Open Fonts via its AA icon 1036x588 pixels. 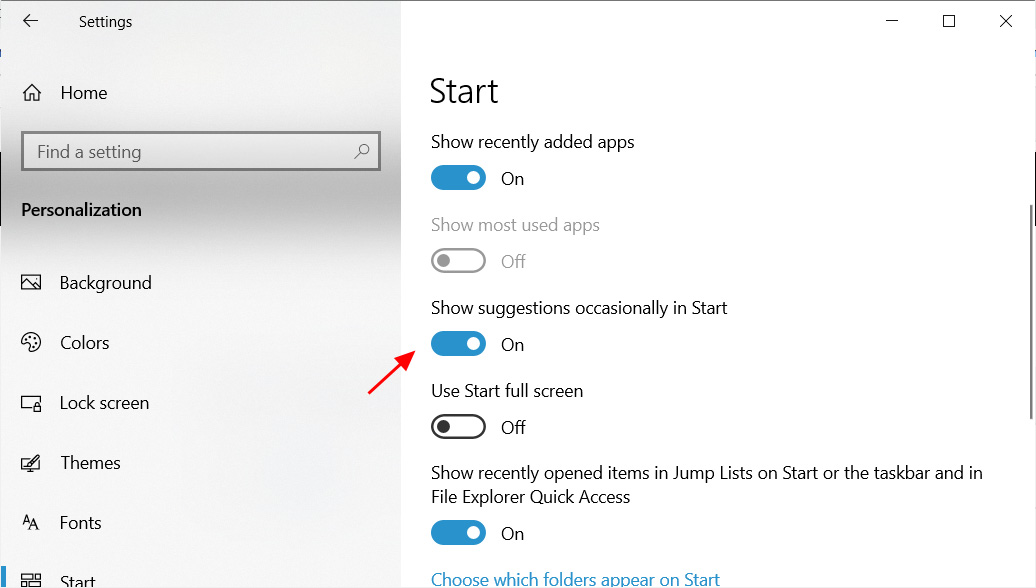click(x=31, y=523)
